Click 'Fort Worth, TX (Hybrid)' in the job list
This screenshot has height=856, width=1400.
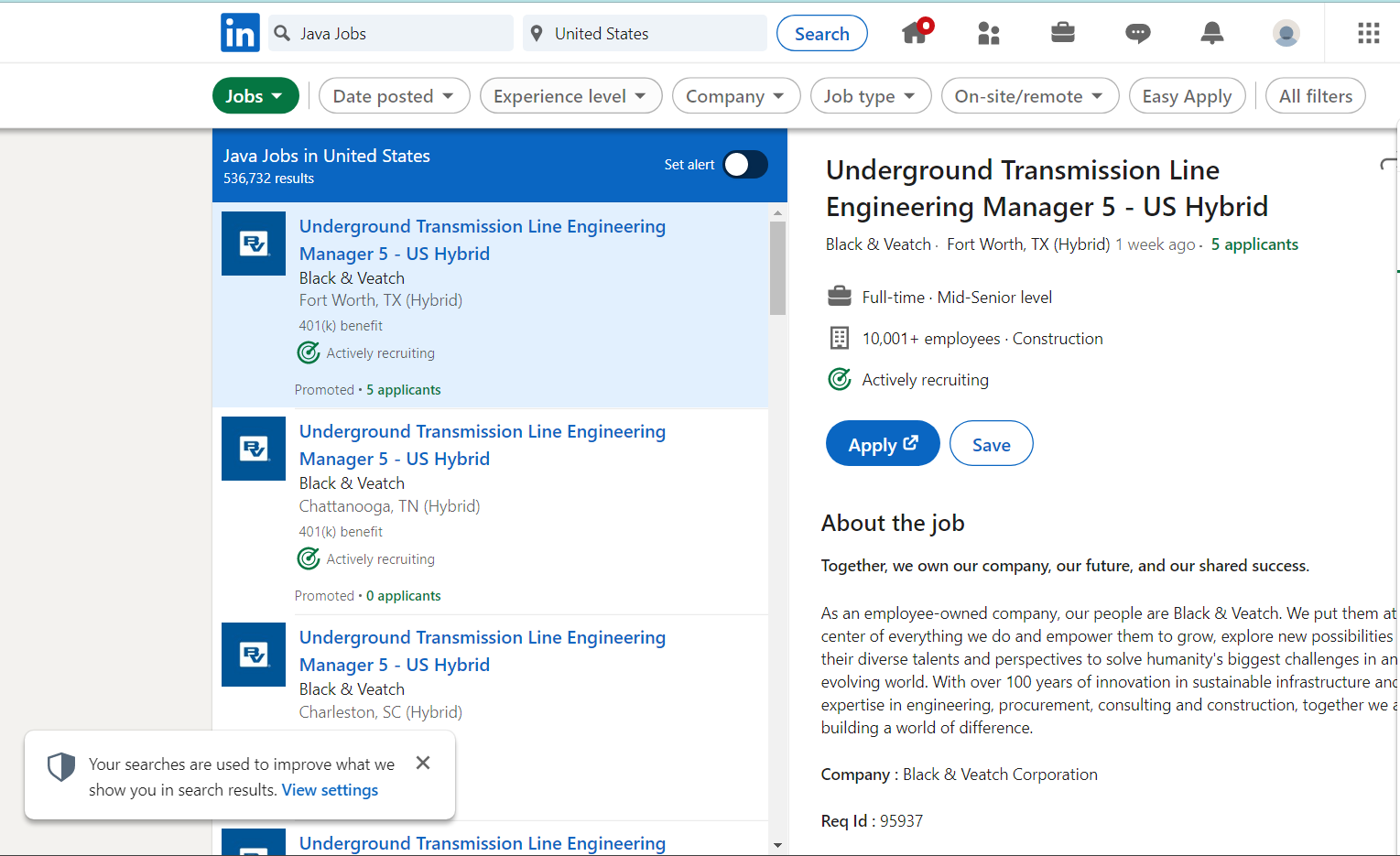pyautogui.click(x=381, y=300)
